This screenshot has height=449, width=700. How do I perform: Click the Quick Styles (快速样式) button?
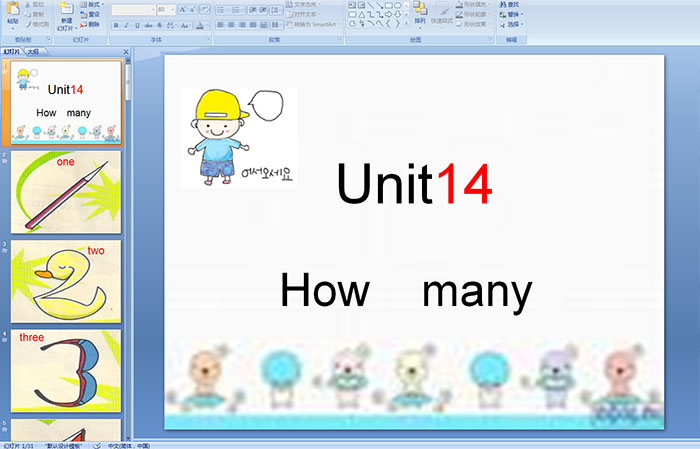442,13
